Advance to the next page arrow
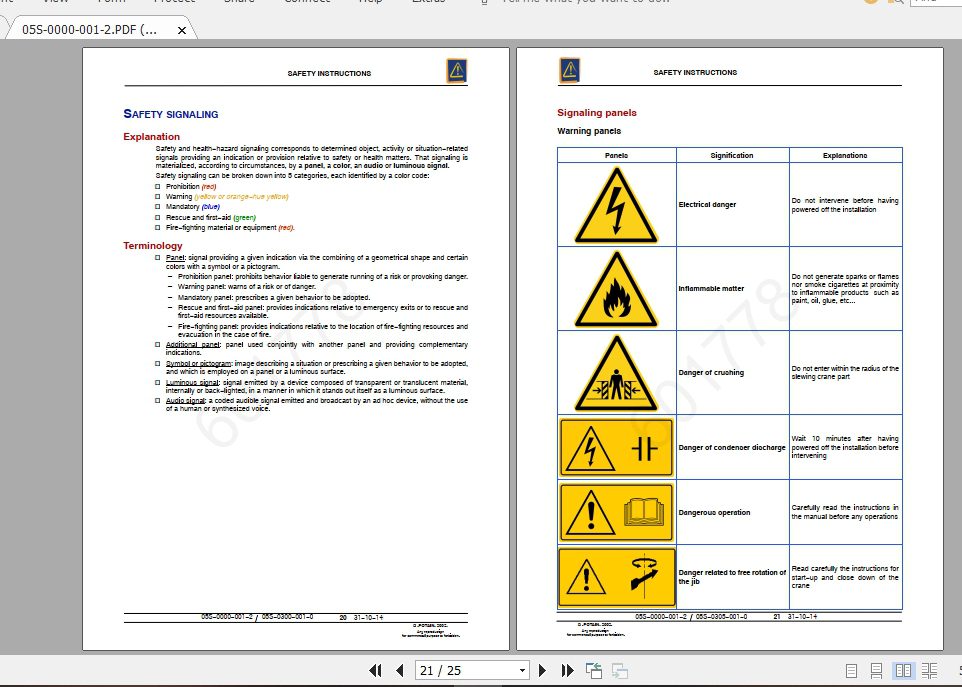 click(542, 670)
